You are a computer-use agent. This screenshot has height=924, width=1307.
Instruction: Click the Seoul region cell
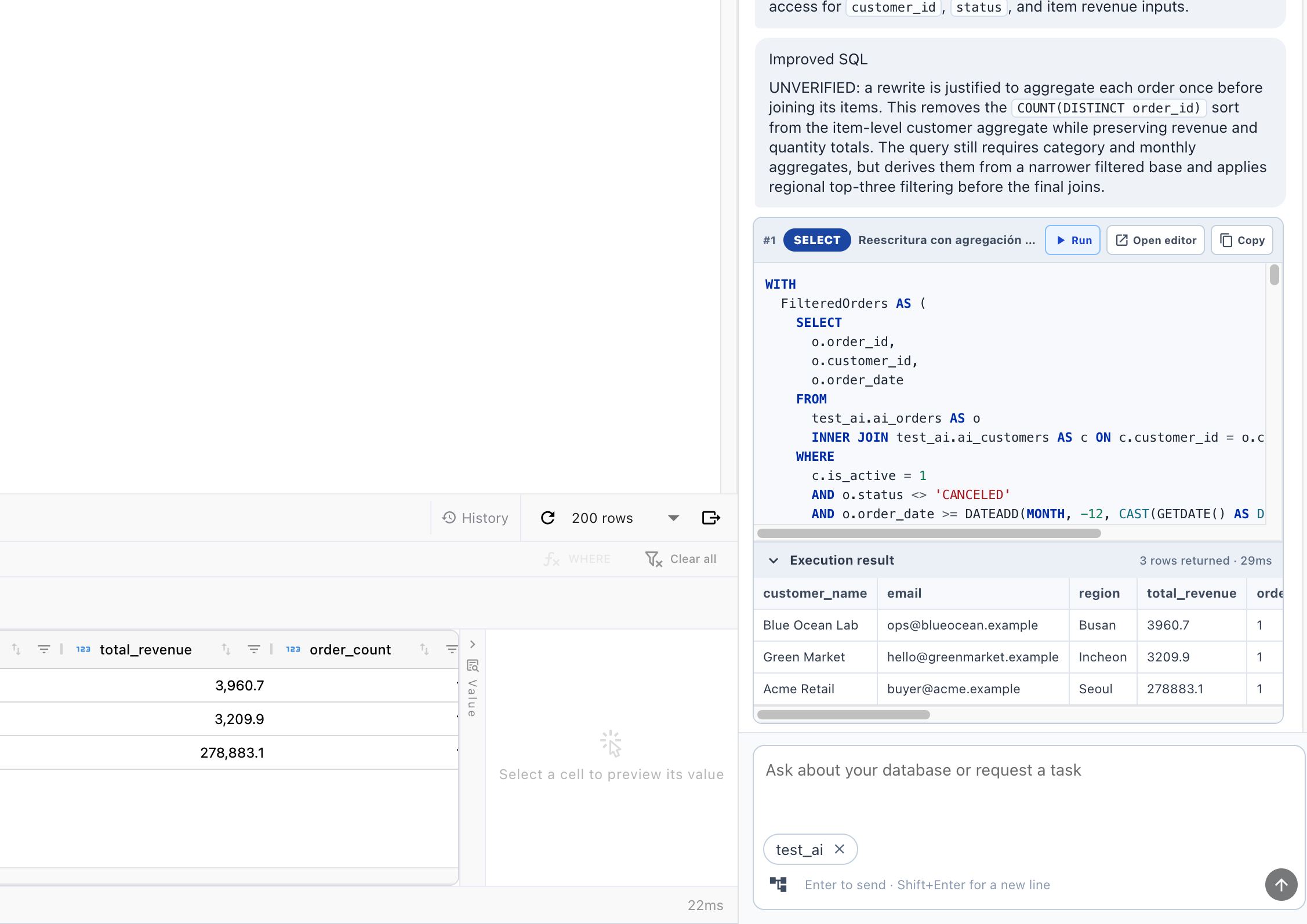[1103, 689]
